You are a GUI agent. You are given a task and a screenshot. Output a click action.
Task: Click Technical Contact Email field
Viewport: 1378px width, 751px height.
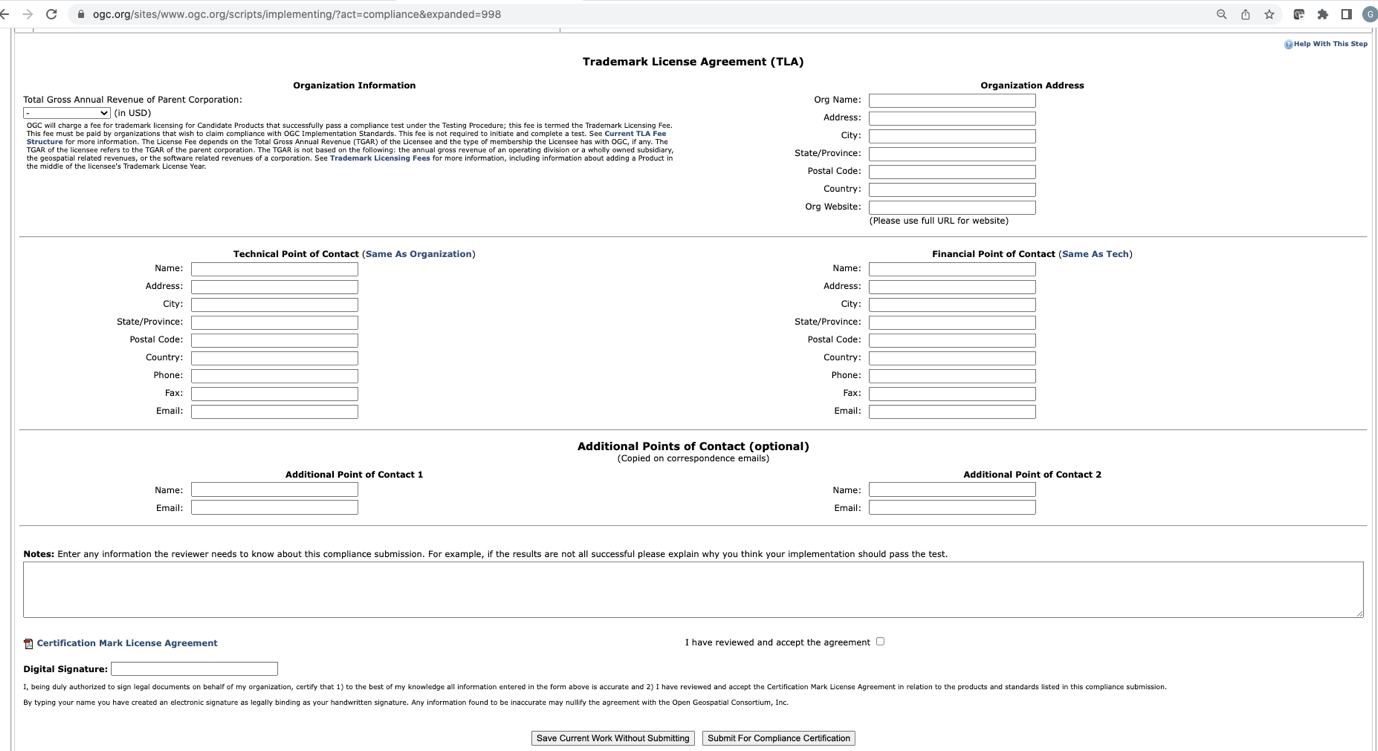tap(274, 411)
